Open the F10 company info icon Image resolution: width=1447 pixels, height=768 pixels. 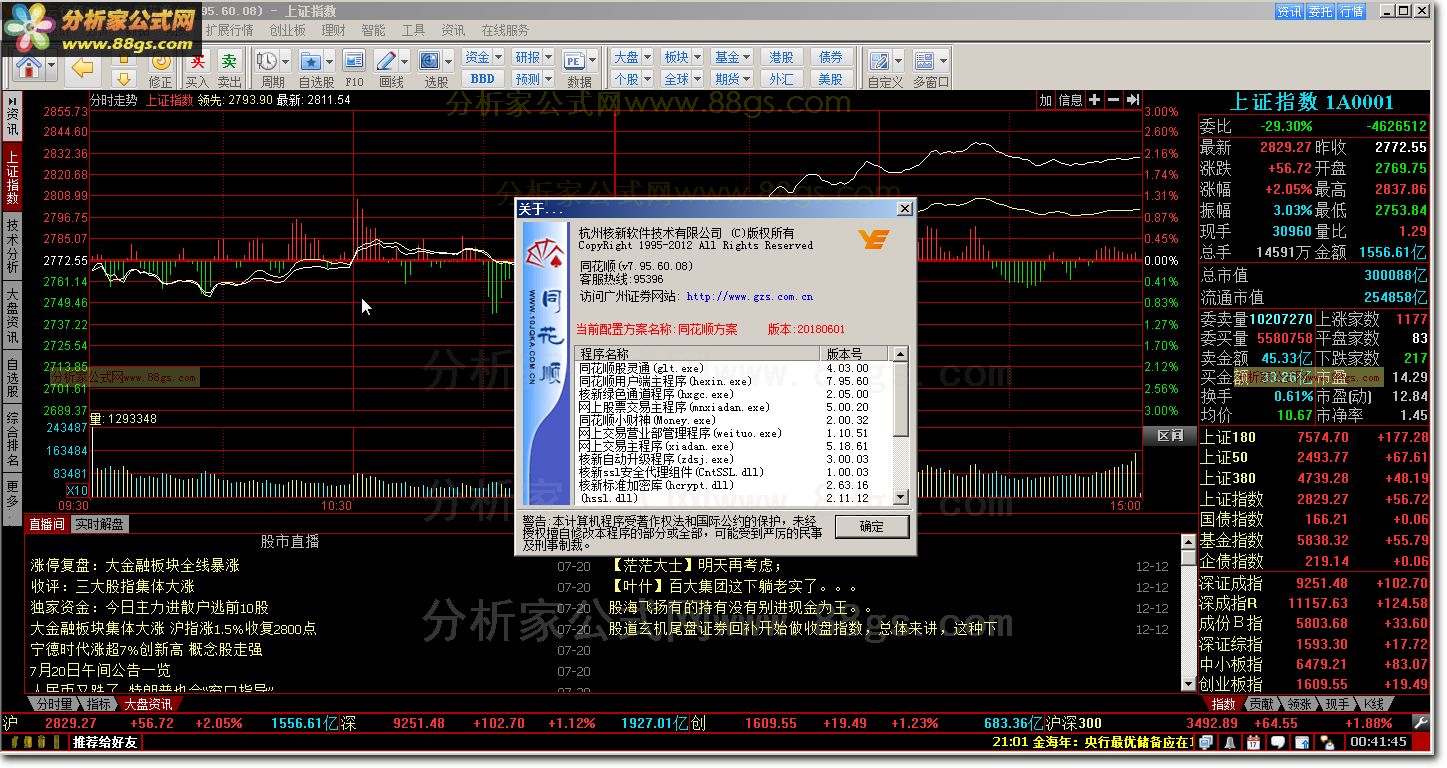pos(354,61)
